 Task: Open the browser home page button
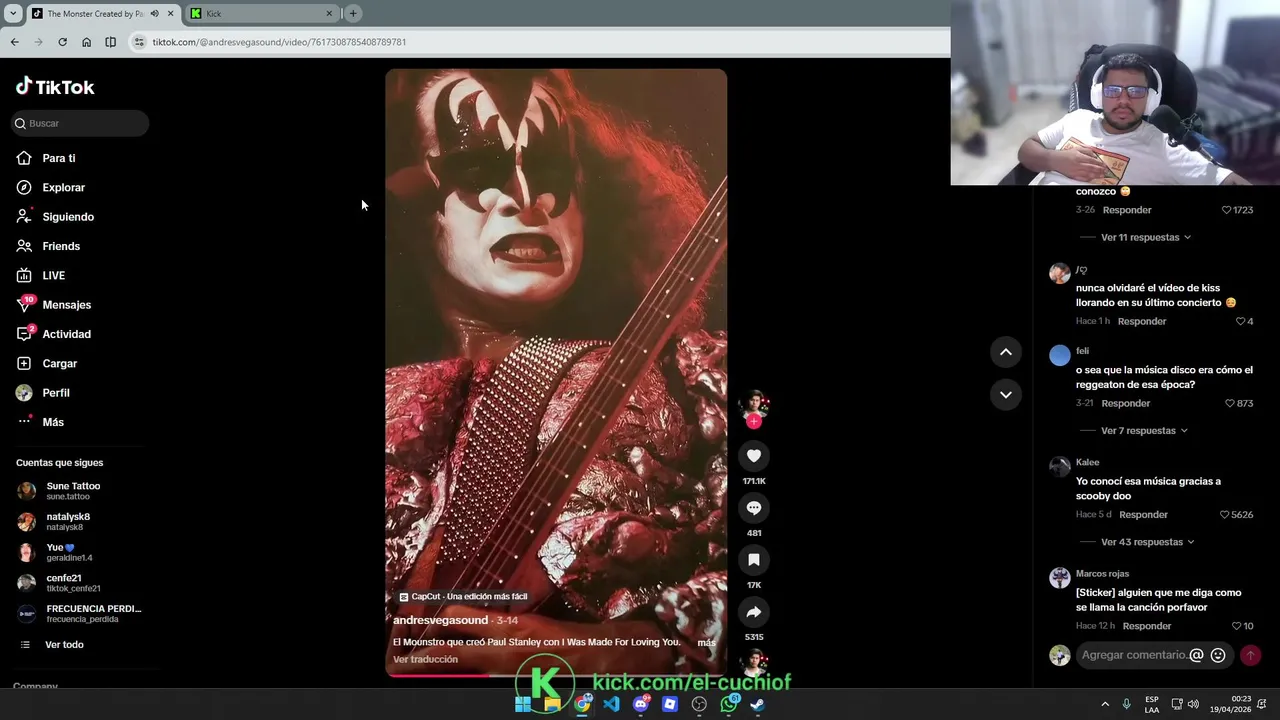click(86, 42)
